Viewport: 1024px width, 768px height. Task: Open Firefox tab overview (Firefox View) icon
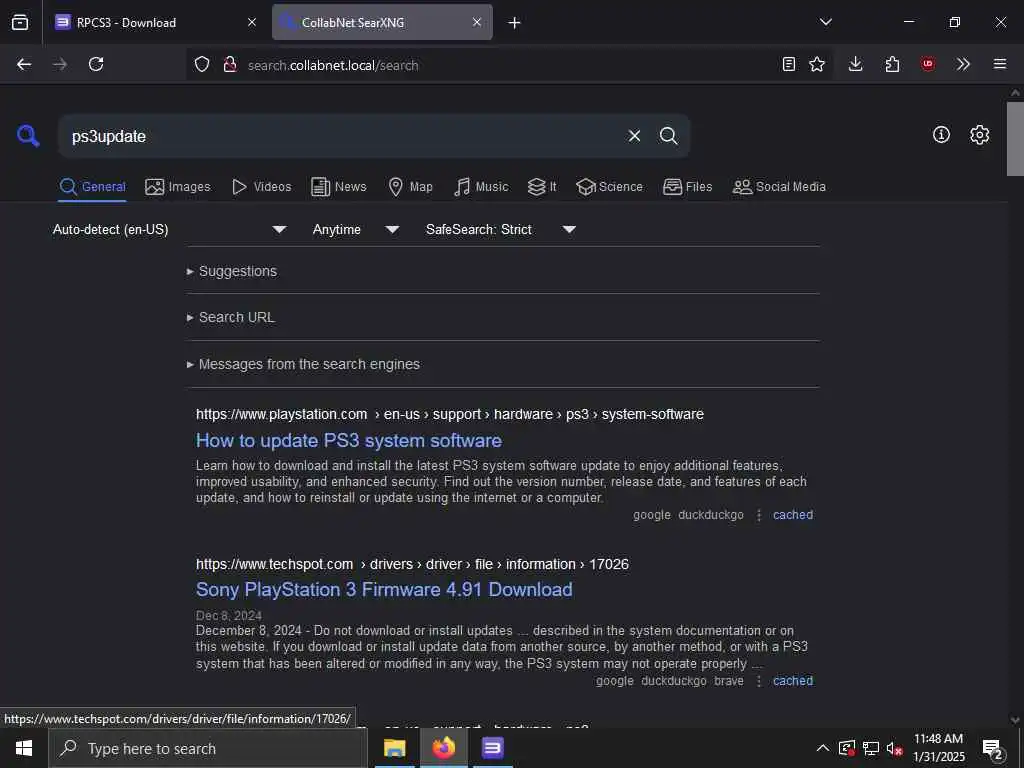[x=20, y=22]
